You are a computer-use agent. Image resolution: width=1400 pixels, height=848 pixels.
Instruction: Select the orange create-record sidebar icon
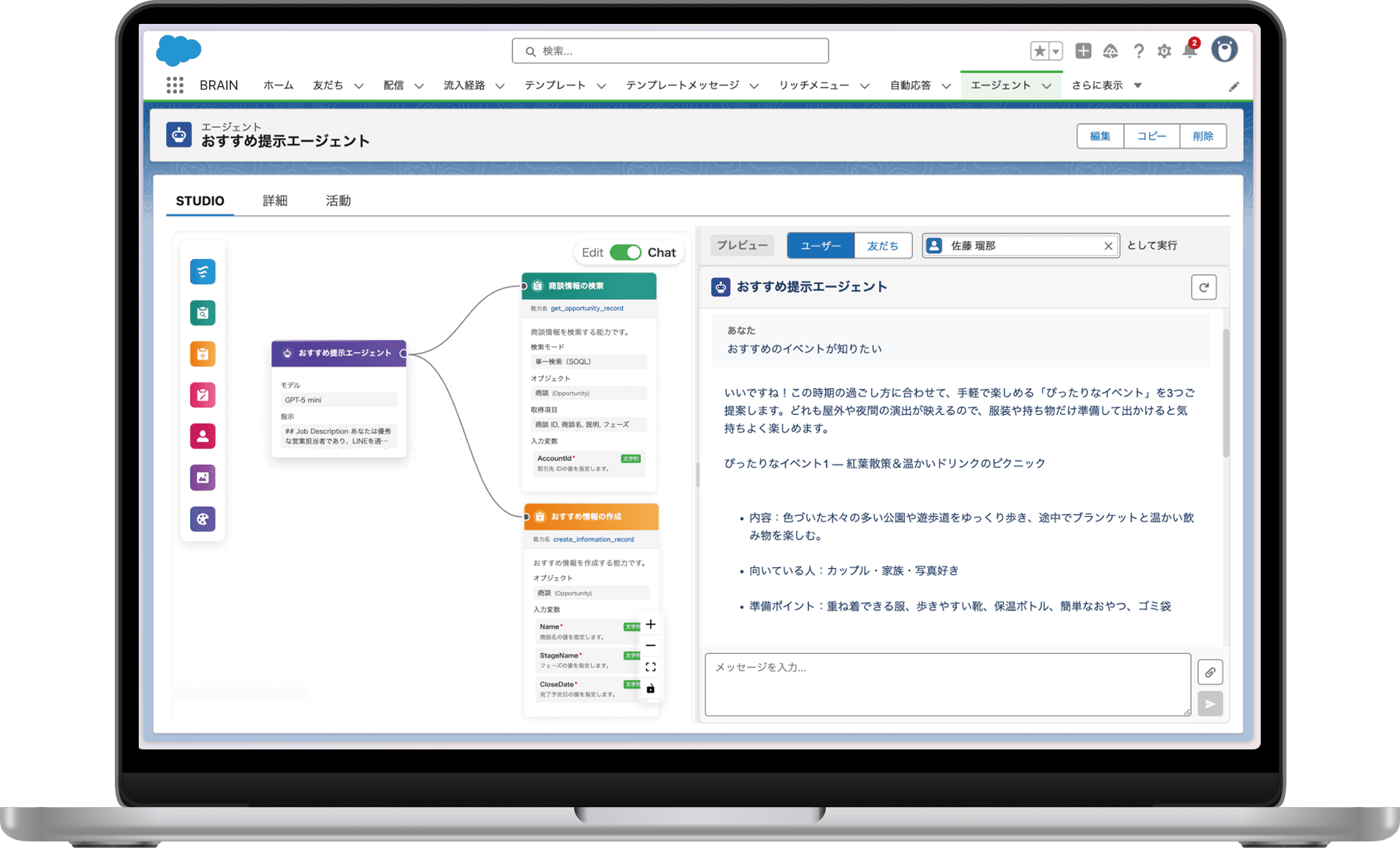[x=202, y=354]
